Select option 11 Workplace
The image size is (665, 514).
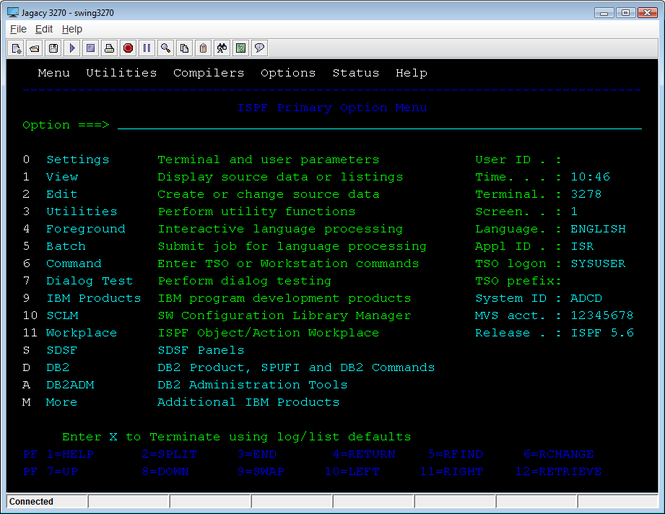(81, 333)
